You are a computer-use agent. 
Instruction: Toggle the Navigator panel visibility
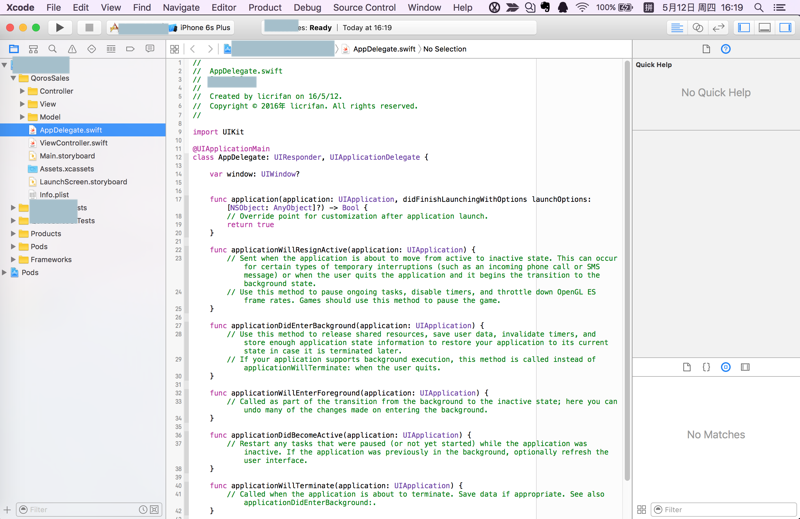click(x=744, y=28)
